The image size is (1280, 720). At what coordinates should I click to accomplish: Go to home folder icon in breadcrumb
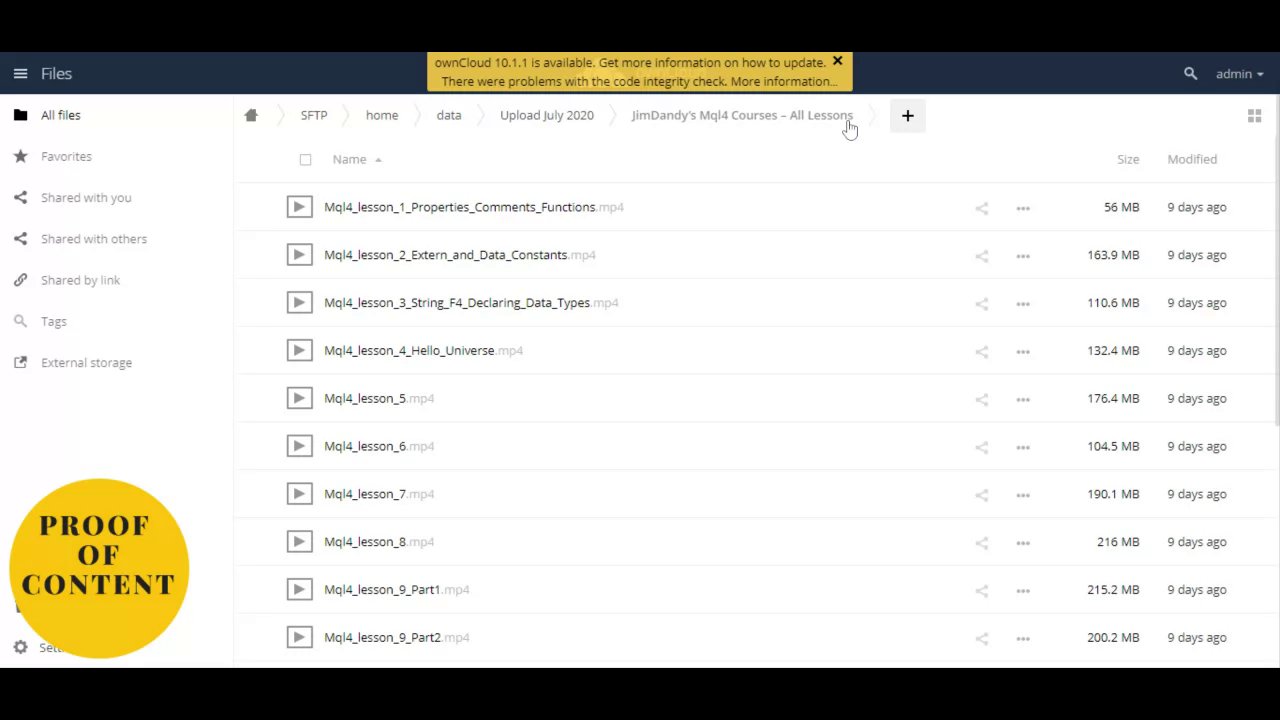[x=251, y=115]
